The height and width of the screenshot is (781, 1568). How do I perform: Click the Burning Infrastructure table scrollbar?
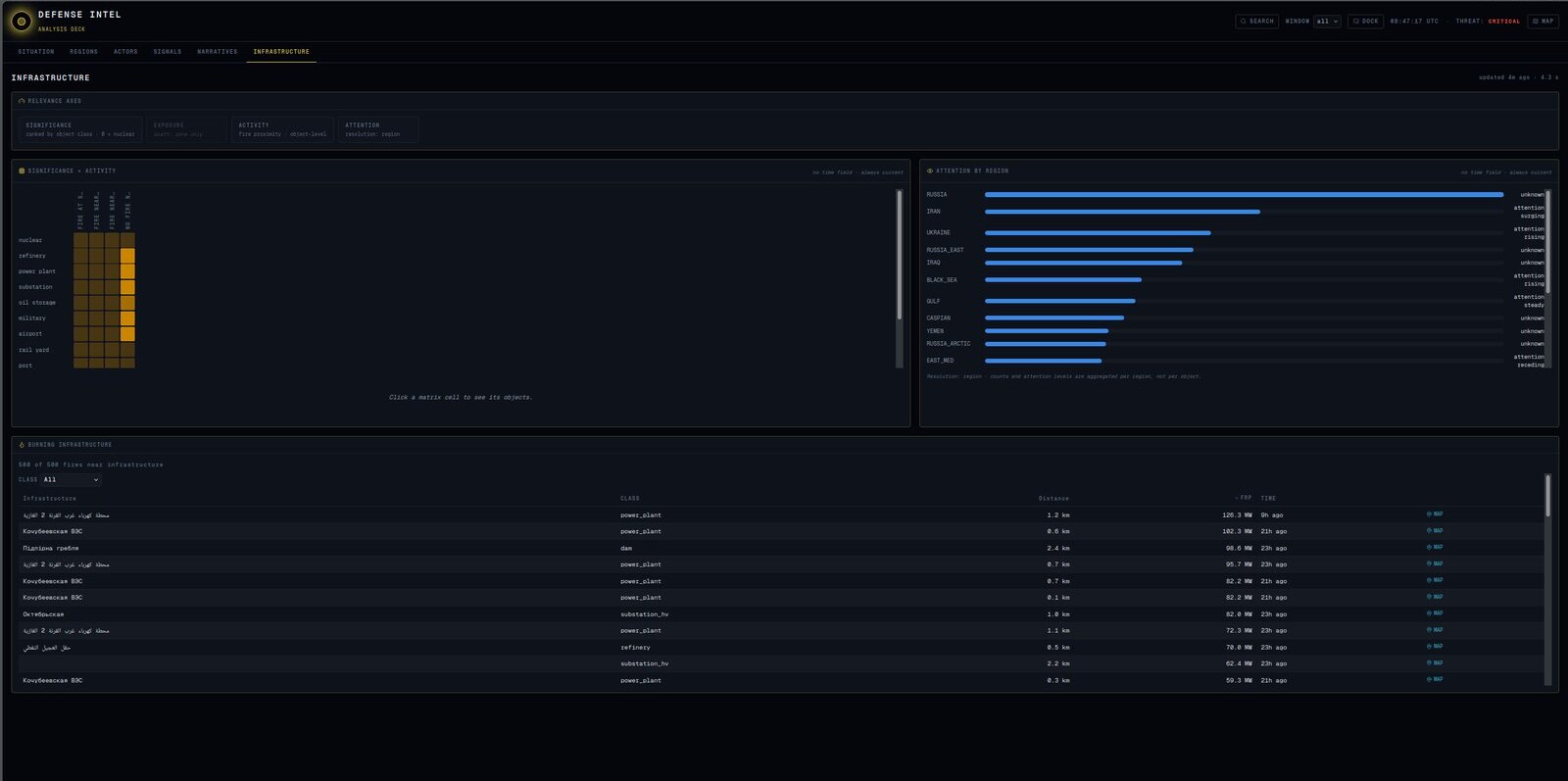pyautogui.click(x=1548, y=580)
